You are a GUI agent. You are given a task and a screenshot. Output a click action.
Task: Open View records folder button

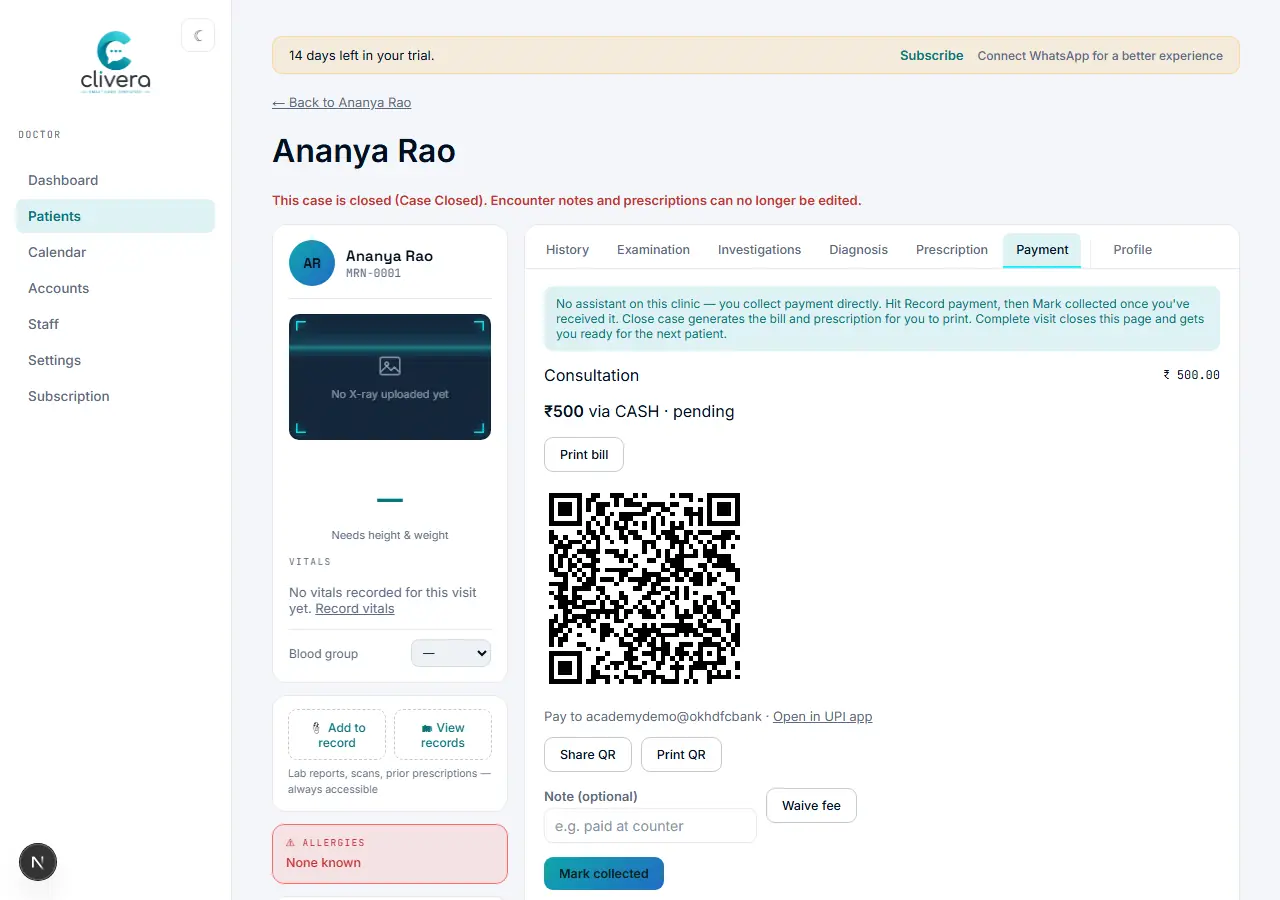coord(443,735)
